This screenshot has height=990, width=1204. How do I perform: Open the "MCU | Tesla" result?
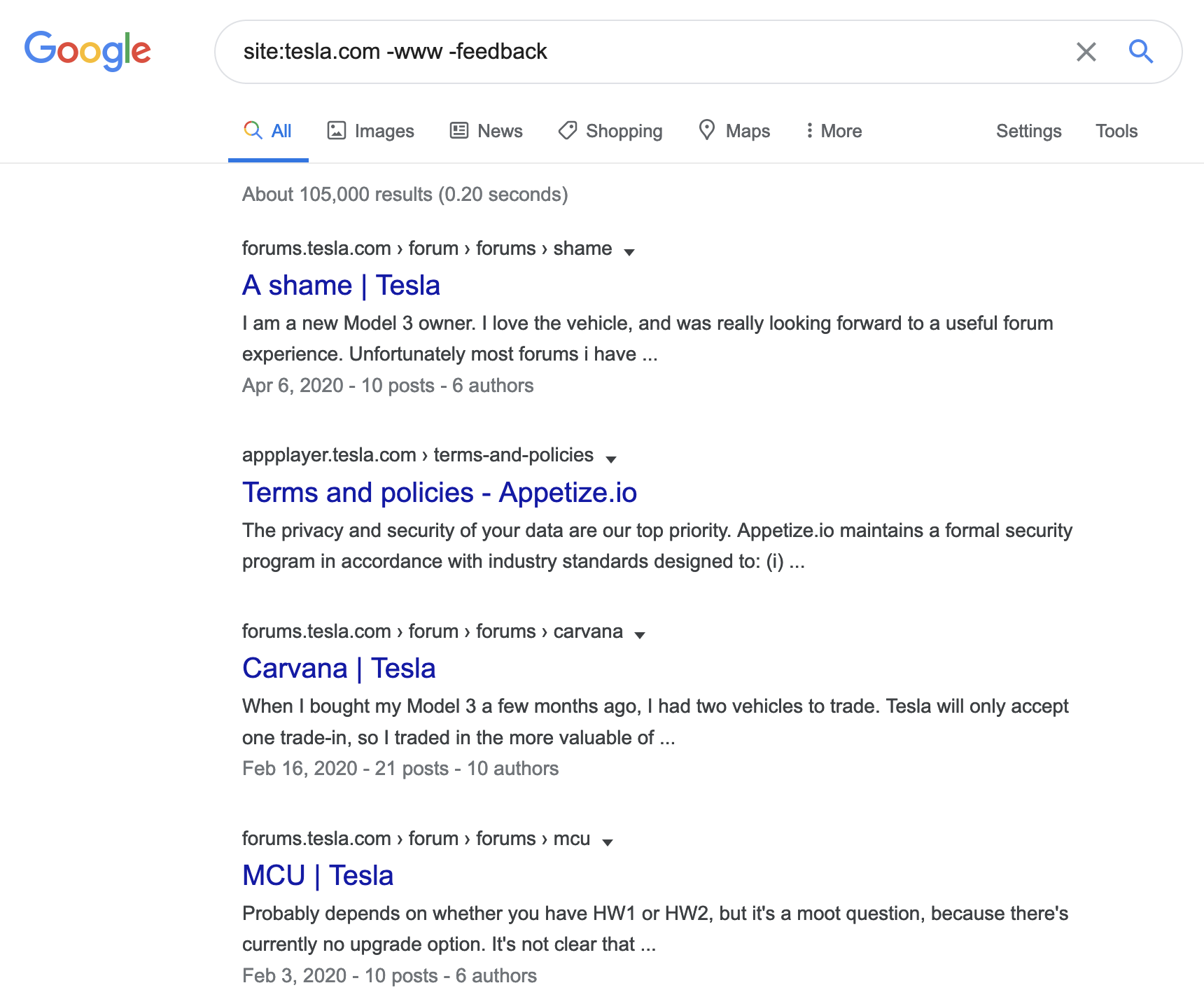[318, 876]
